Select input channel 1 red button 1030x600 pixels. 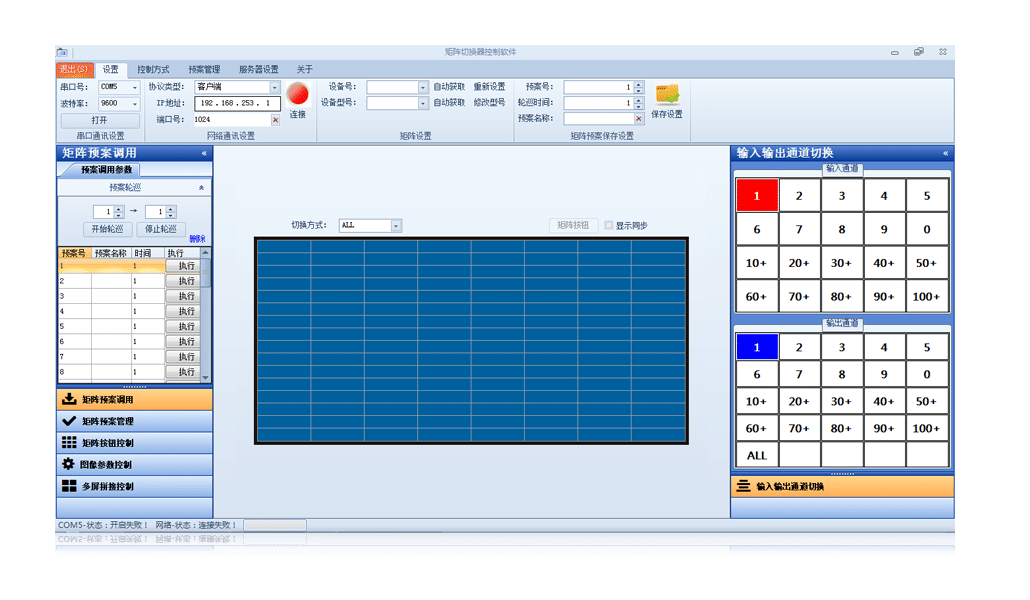tap(757, 196)
